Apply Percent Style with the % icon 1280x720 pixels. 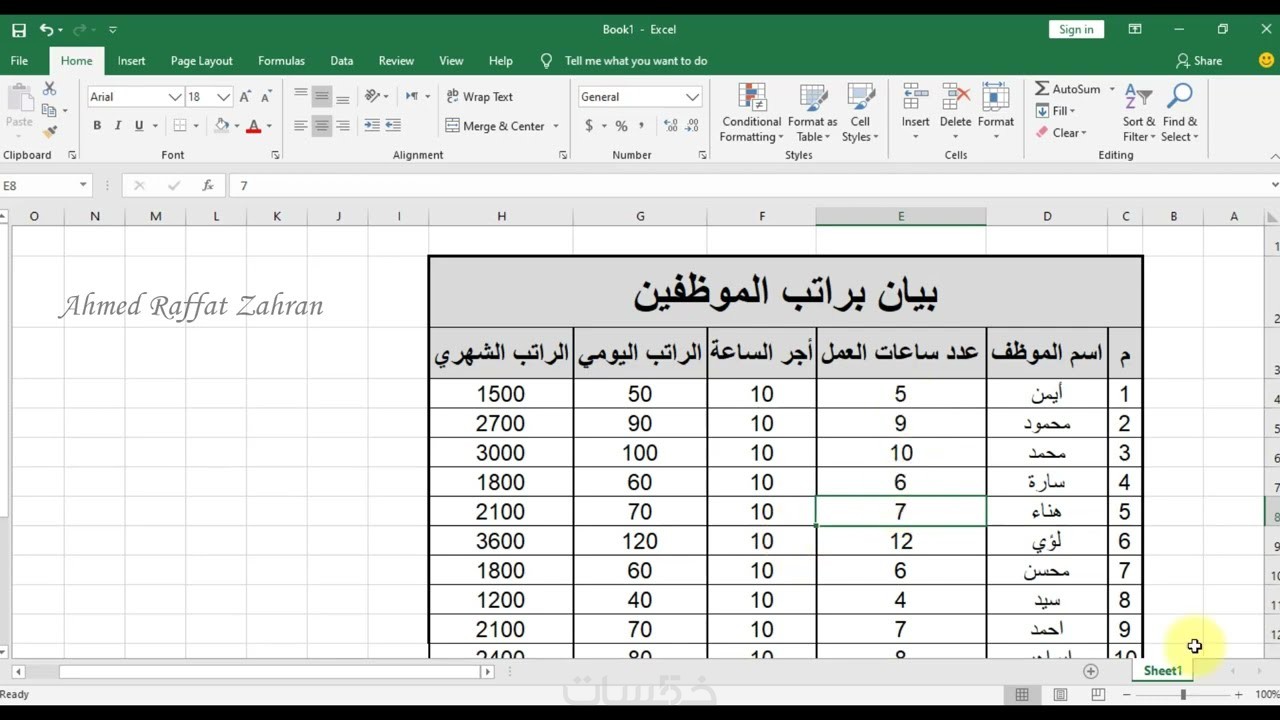621,126
